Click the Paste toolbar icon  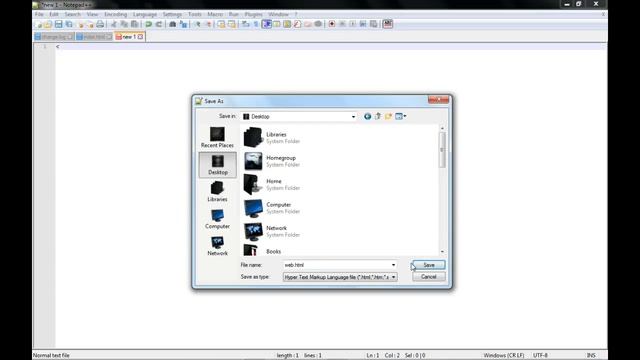(134, 24)
